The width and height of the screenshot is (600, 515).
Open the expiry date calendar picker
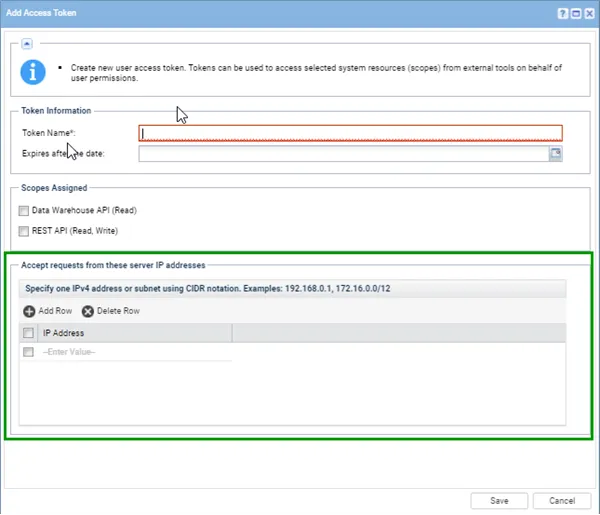(x=555, y=153)
